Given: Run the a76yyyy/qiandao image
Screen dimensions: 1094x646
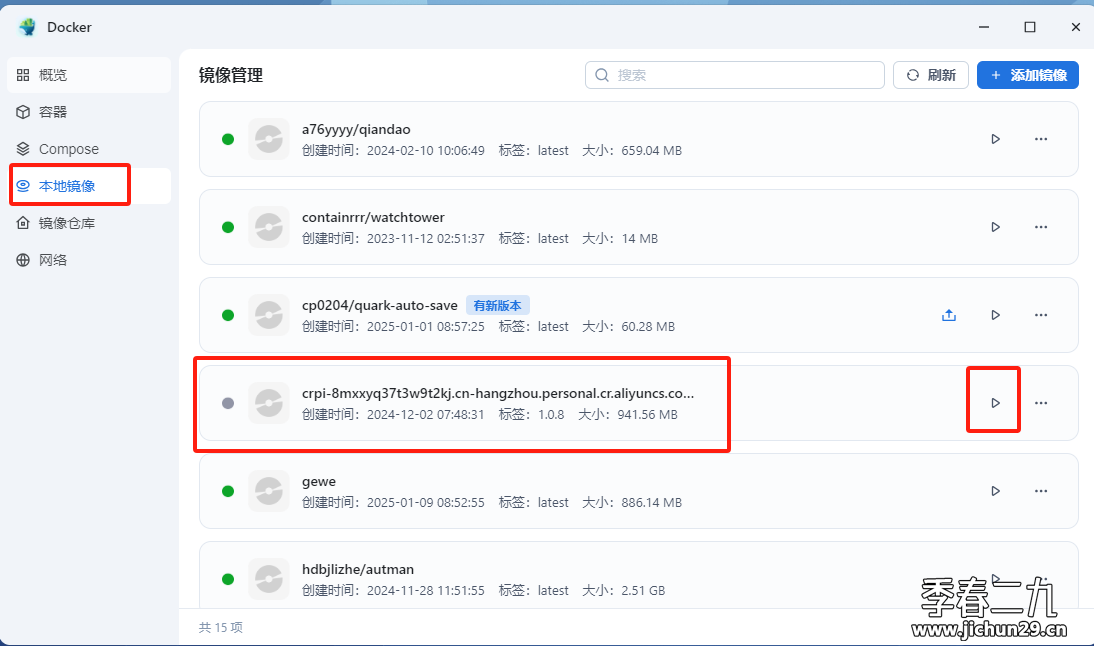Looking at the screenshot, I should (996, 139).
